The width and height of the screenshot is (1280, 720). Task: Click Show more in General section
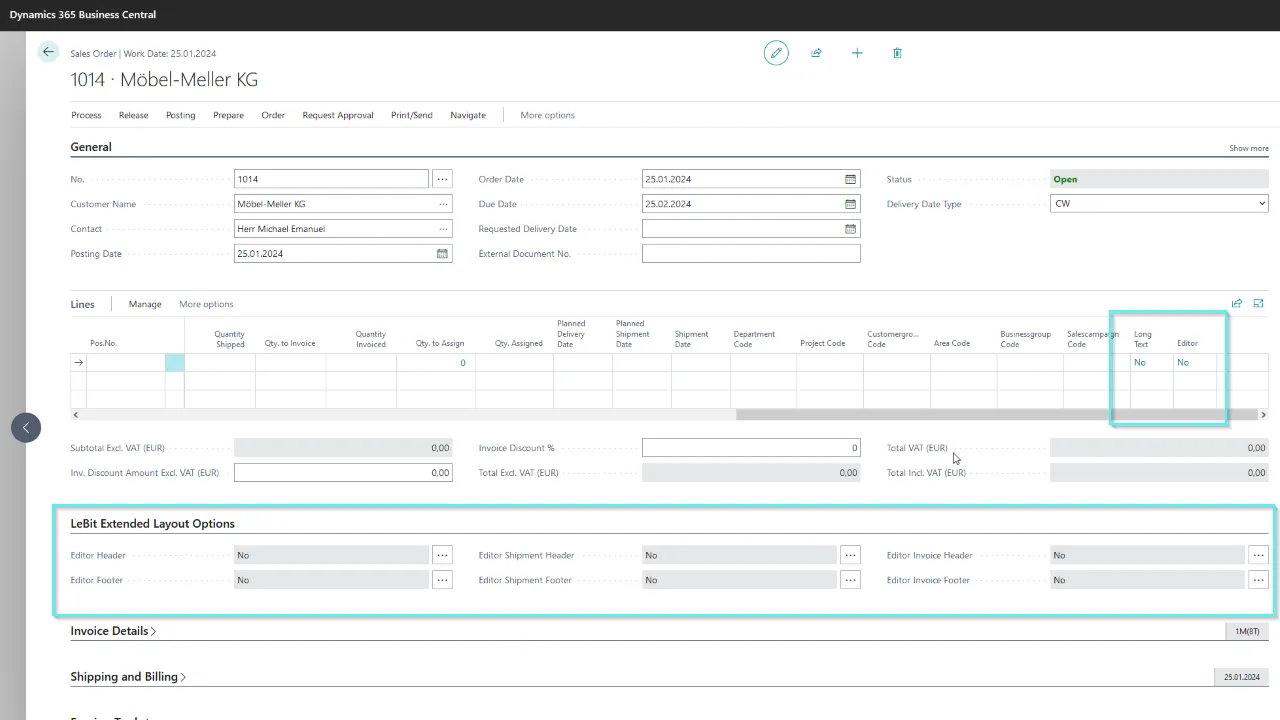[x=1249, y=148]
